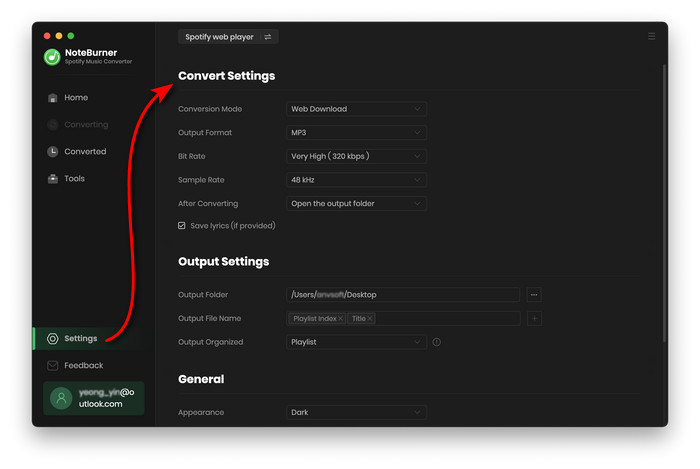700x469 pixels.
Task: Click the settings panel vertical scrollbar
Action: click(x=664, y=203)
